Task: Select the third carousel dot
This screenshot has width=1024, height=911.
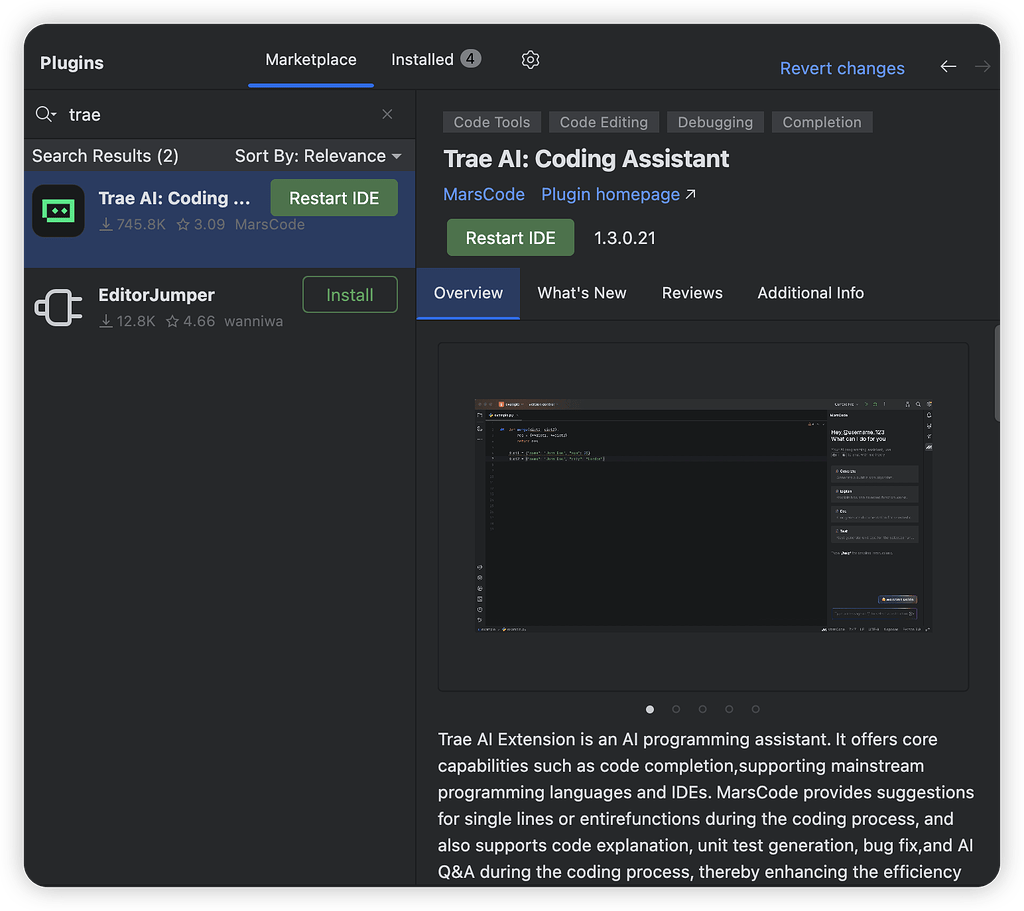Action: click(x=703, y=709)
